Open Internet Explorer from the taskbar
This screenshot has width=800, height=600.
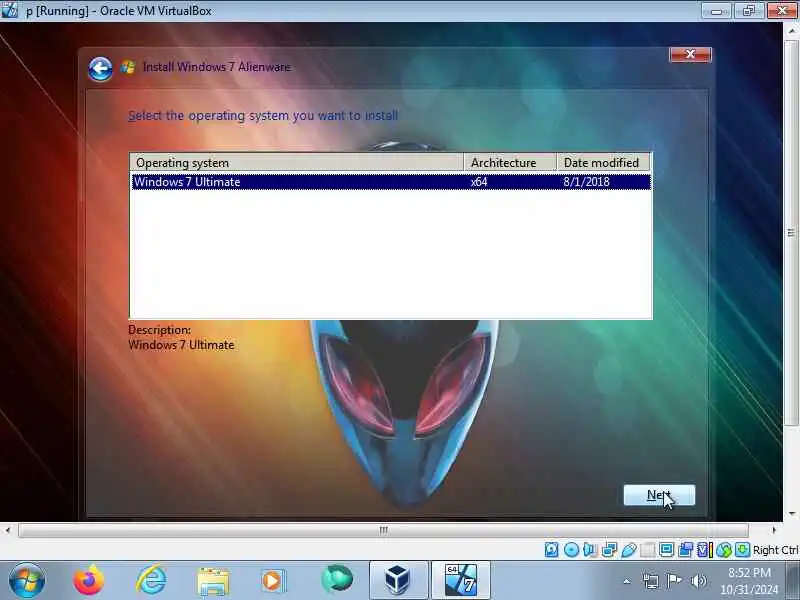[x=151, y=580]
